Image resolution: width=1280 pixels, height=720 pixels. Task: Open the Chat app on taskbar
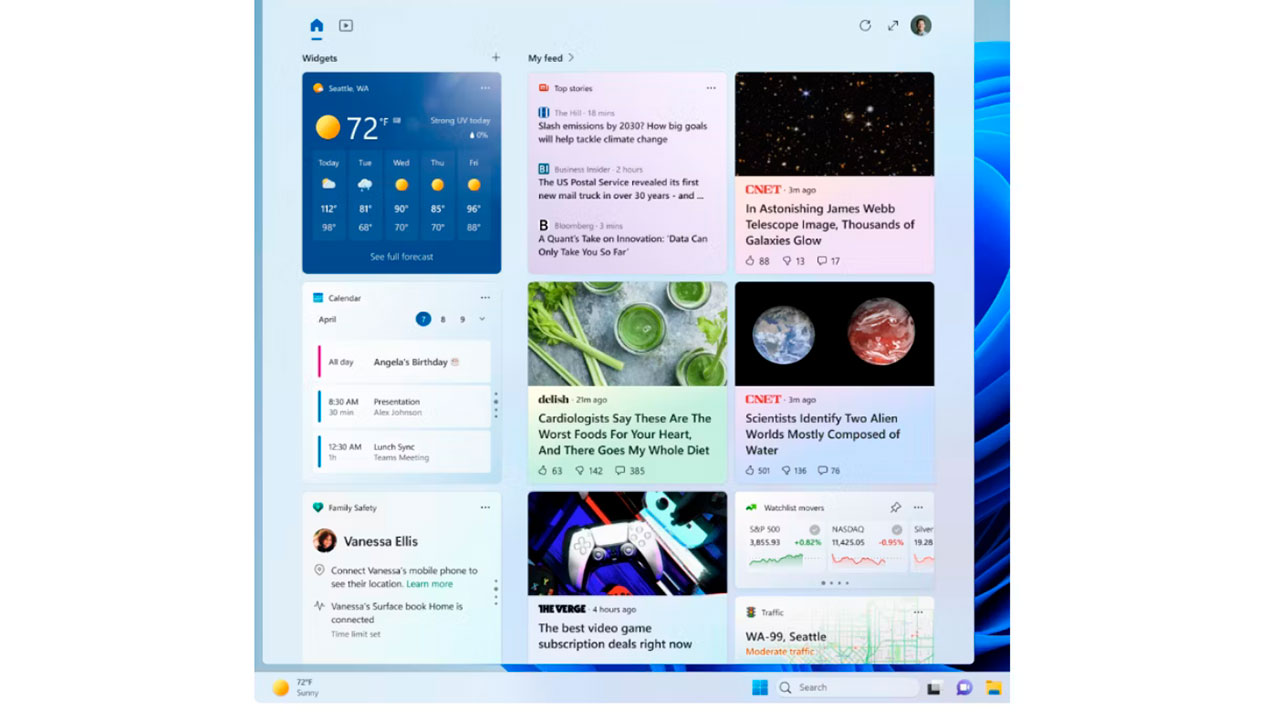964,688
